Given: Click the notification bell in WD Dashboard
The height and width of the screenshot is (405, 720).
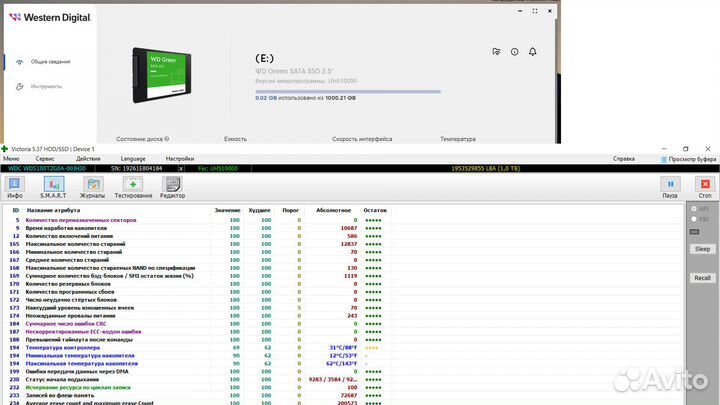Looking at the screenshot, I should (533, 51).
